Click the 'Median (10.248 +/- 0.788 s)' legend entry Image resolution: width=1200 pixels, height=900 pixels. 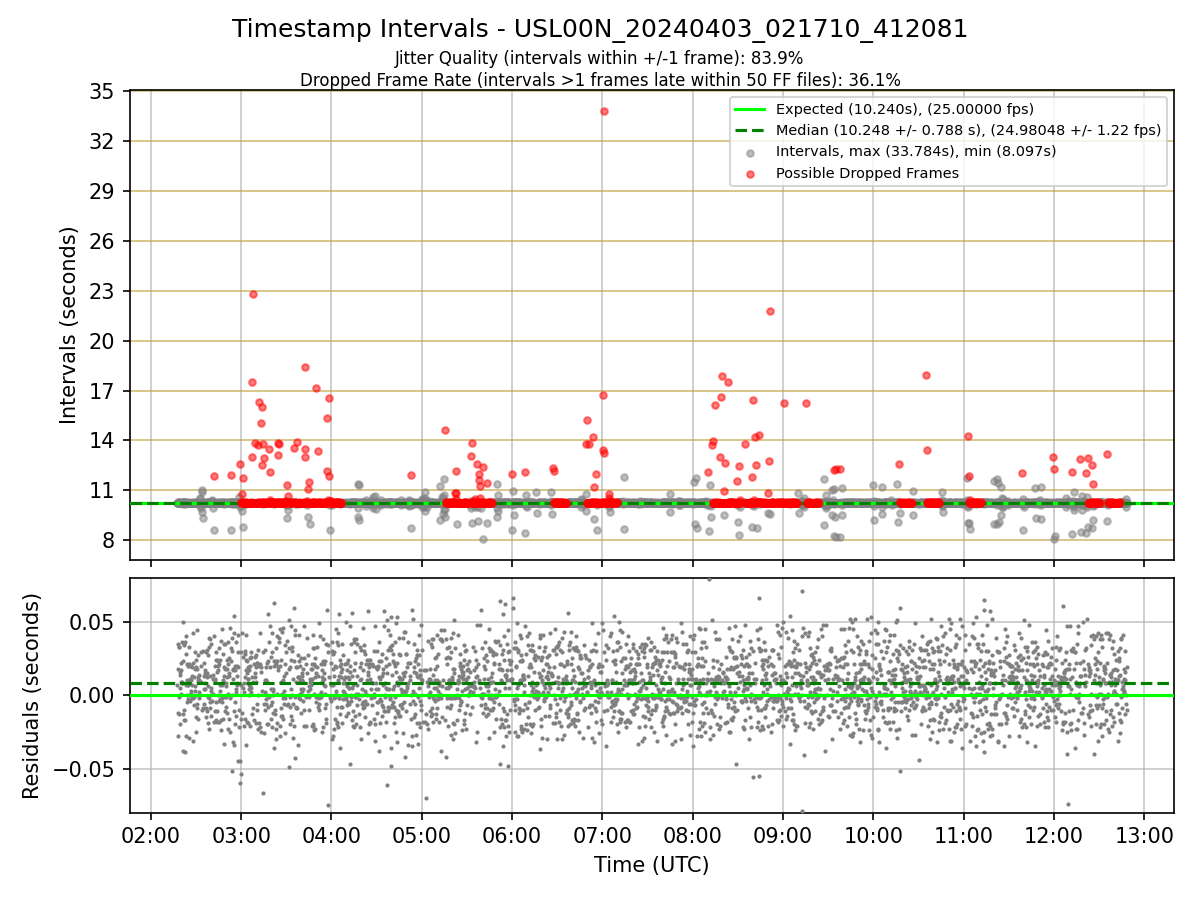tap(968, 130)
